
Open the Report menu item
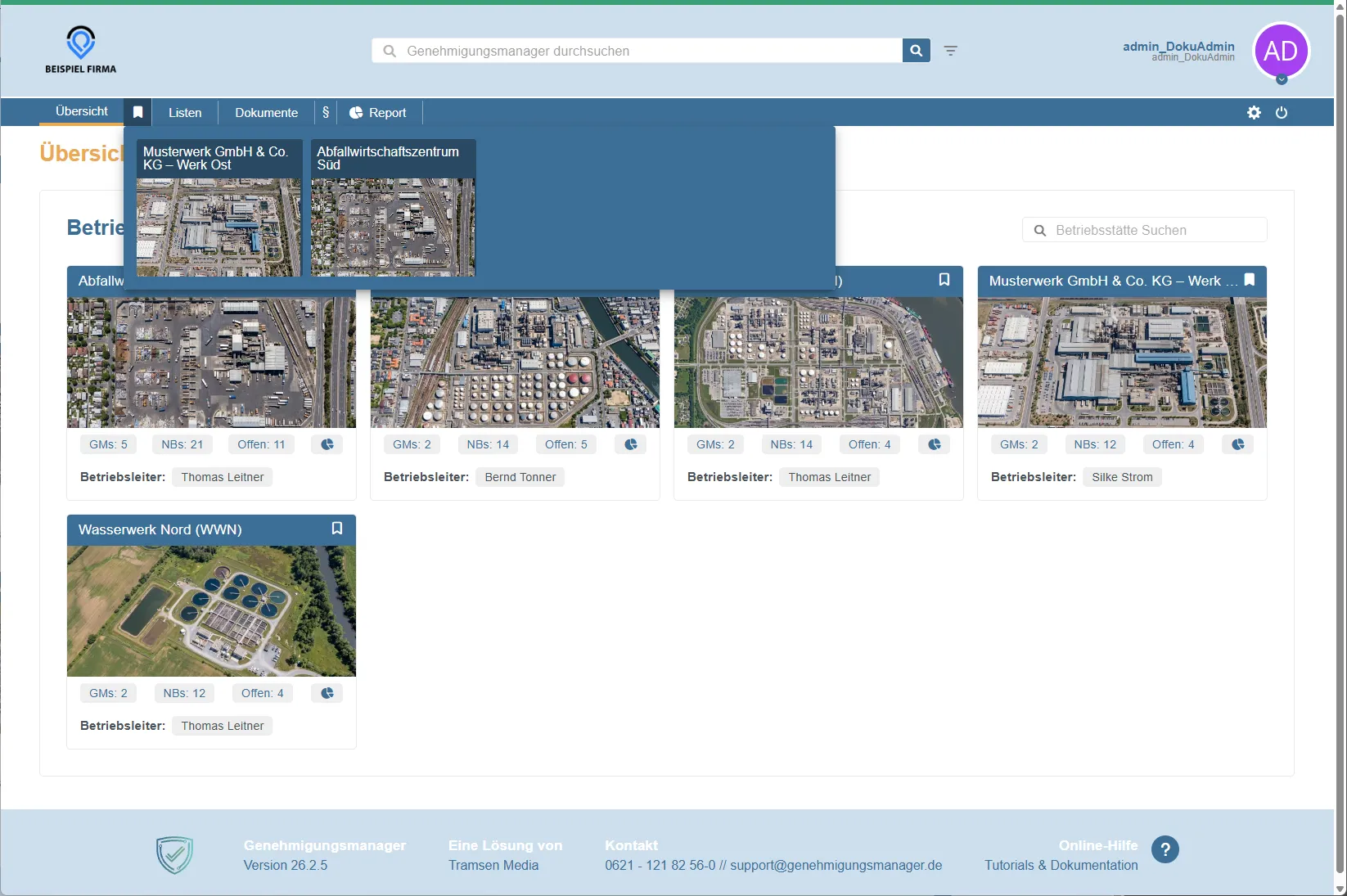coord(379,112)
